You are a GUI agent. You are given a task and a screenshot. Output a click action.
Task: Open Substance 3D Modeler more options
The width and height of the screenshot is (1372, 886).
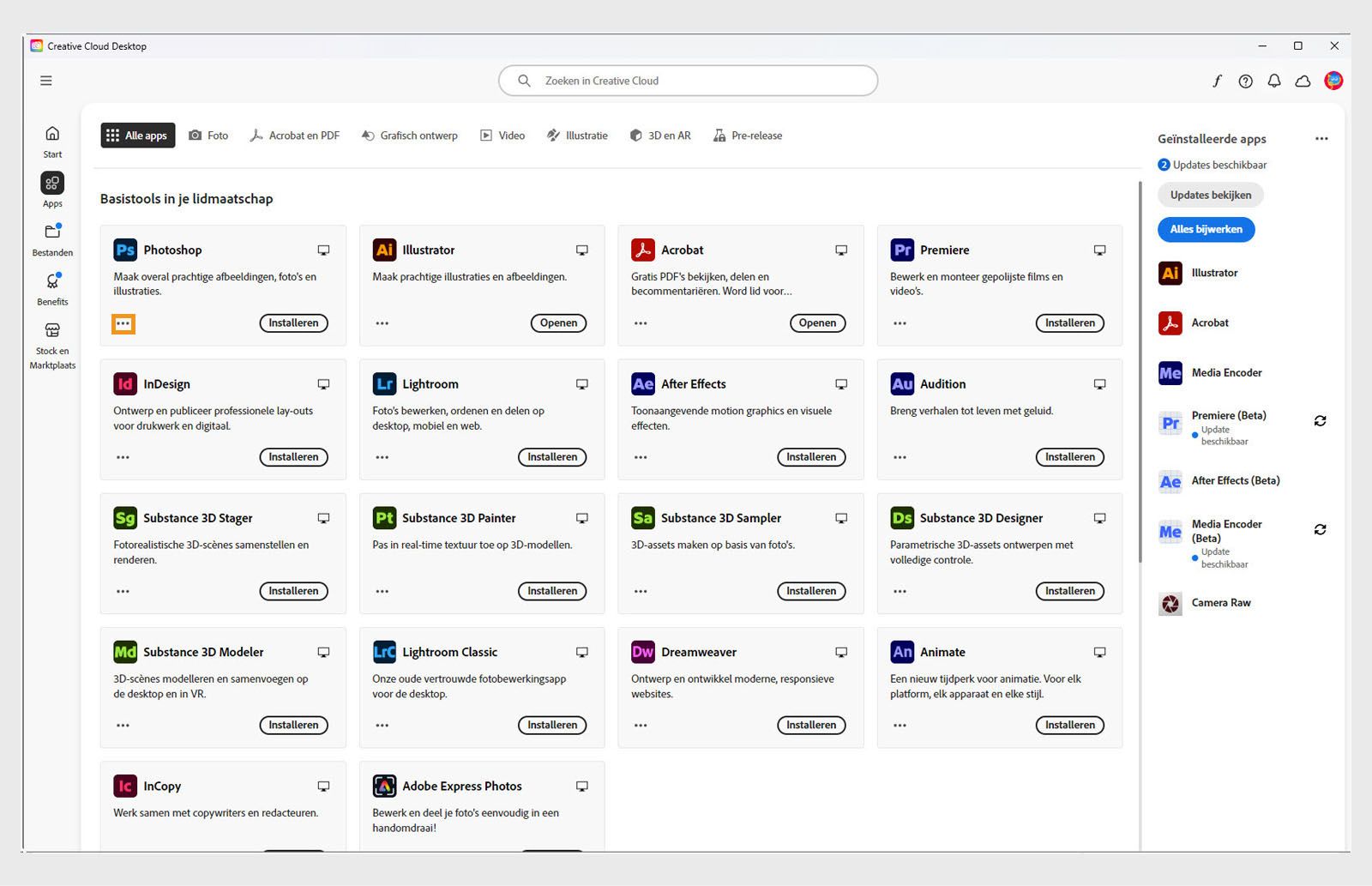pyautogui.click(x=123, y=725)
